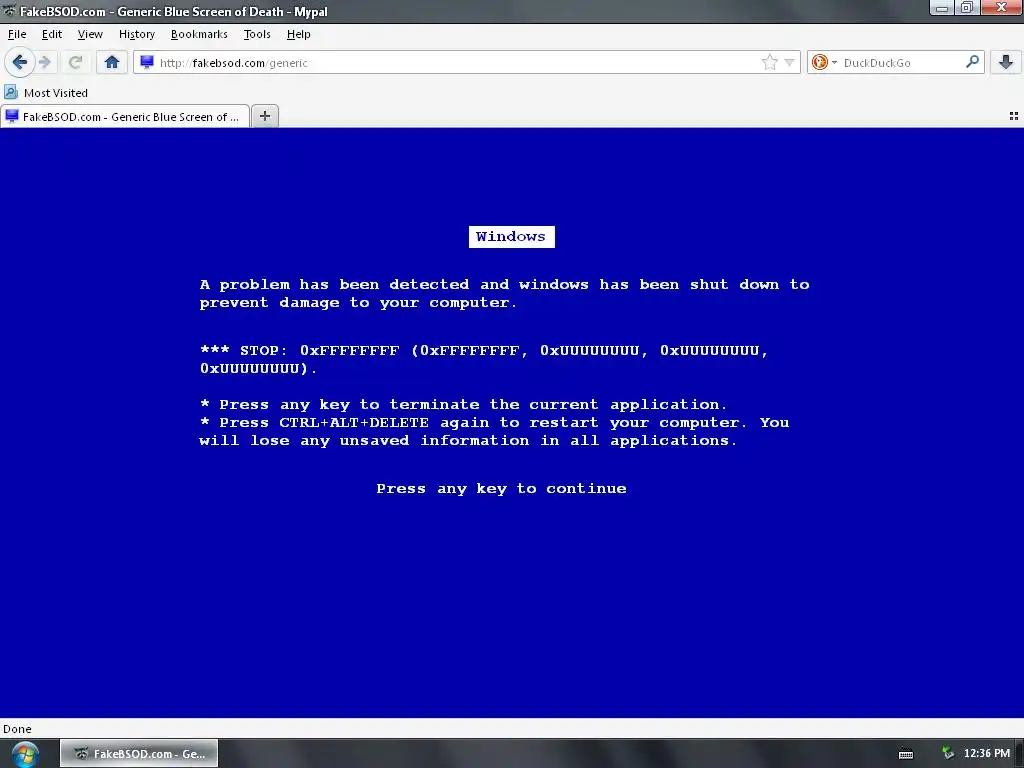1024x768 pixels.
Task: Go back using the Back arrow button
Action: (20, 63)
